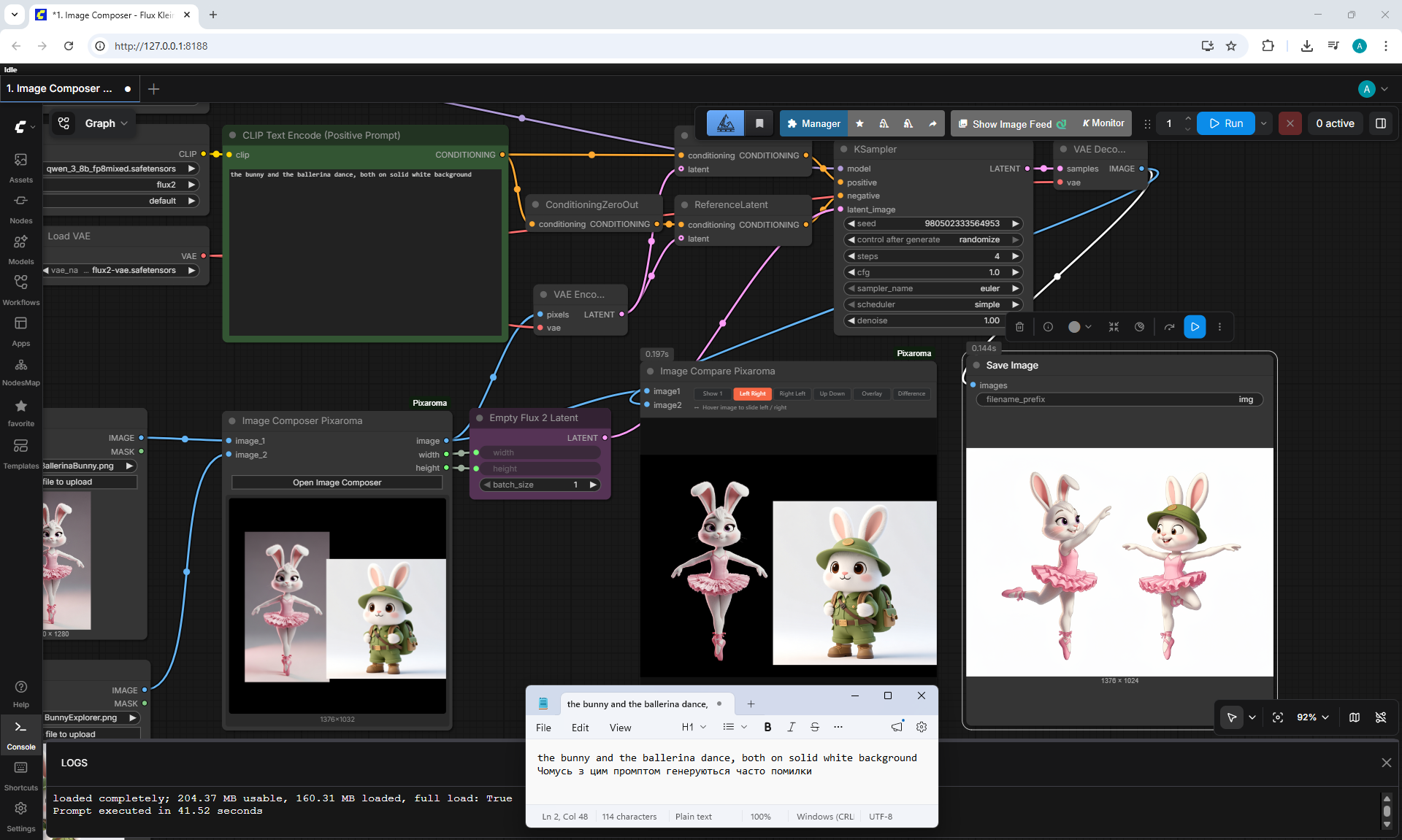The height and width of the screenshot is (840, 1402).
Task: Expand the Graph dropdown
Action: pyautogui.click(x=106, y=123)
